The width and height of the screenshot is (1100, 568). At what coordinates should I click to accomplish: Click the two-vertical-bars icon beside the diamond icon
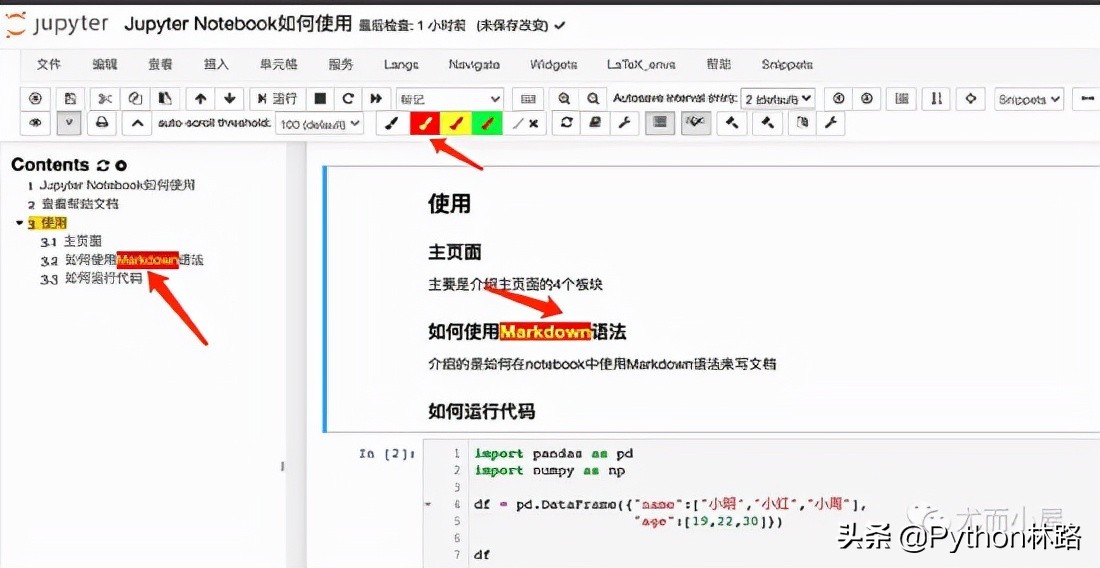tap(936, 99)
